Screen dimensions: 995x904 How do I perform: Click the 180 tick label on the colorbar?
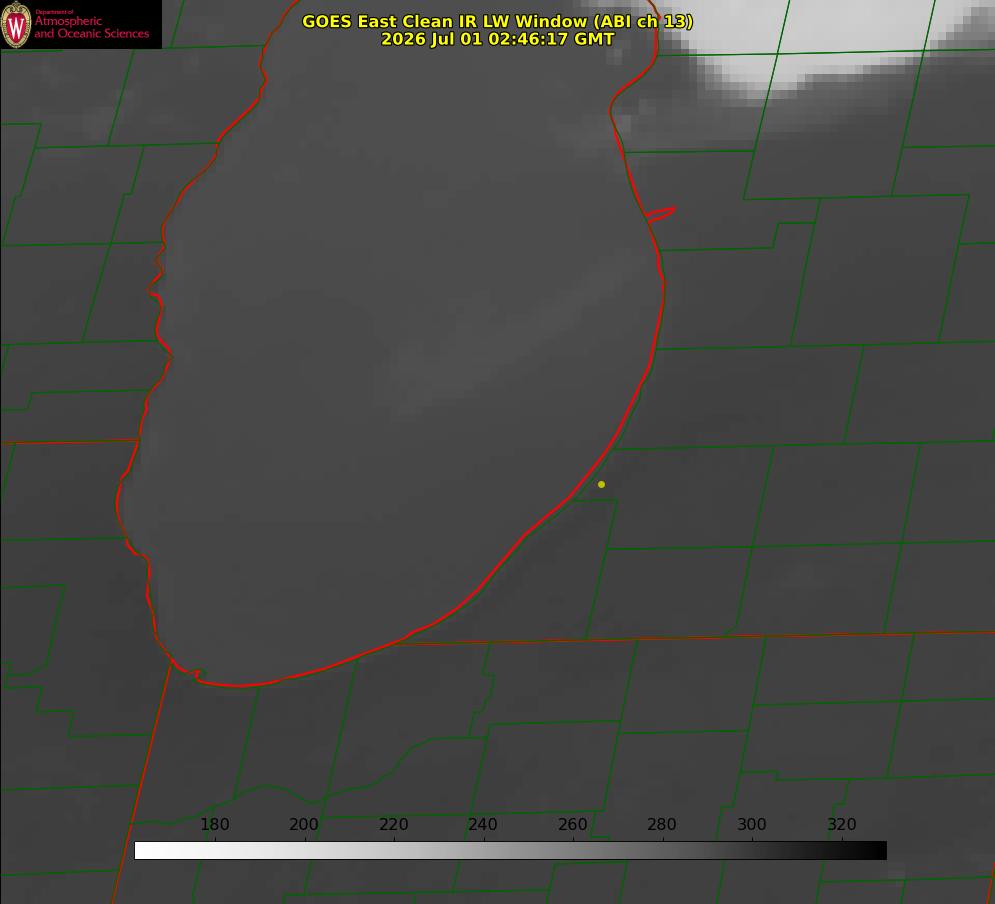point(214,824)
